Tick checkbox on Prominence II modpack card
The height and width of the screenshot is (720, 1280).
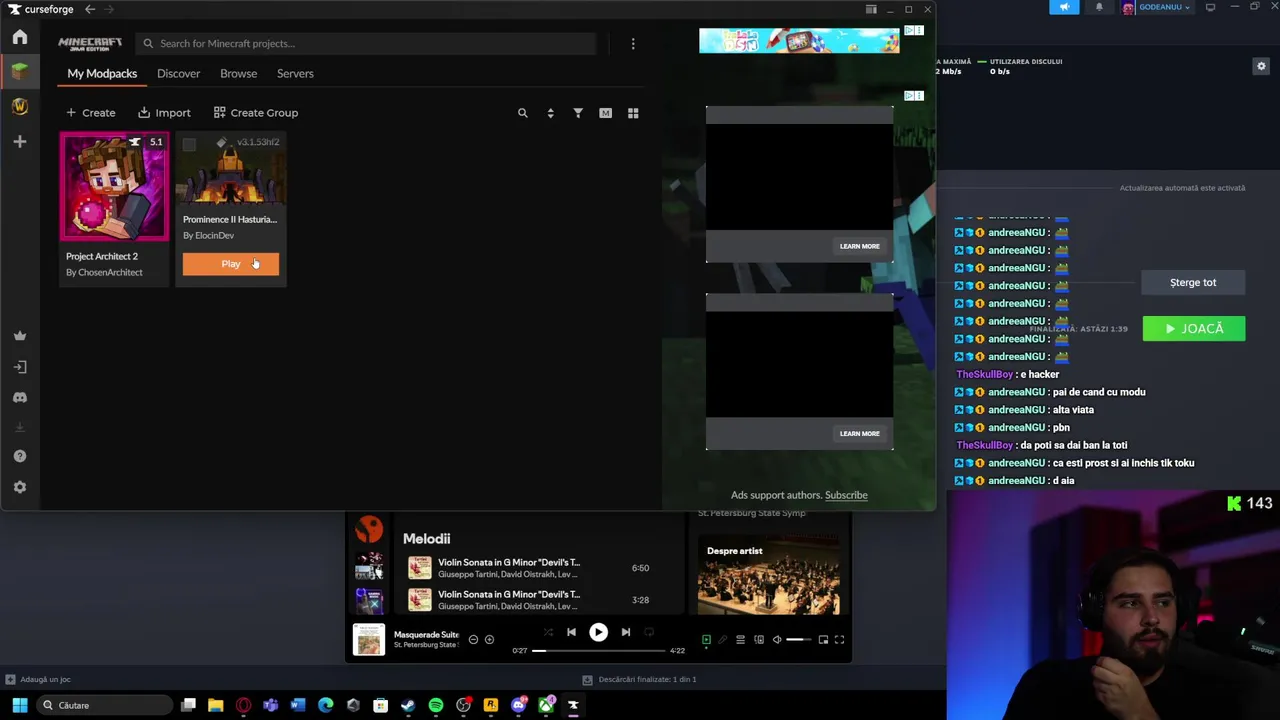click(x=189, y=144)
